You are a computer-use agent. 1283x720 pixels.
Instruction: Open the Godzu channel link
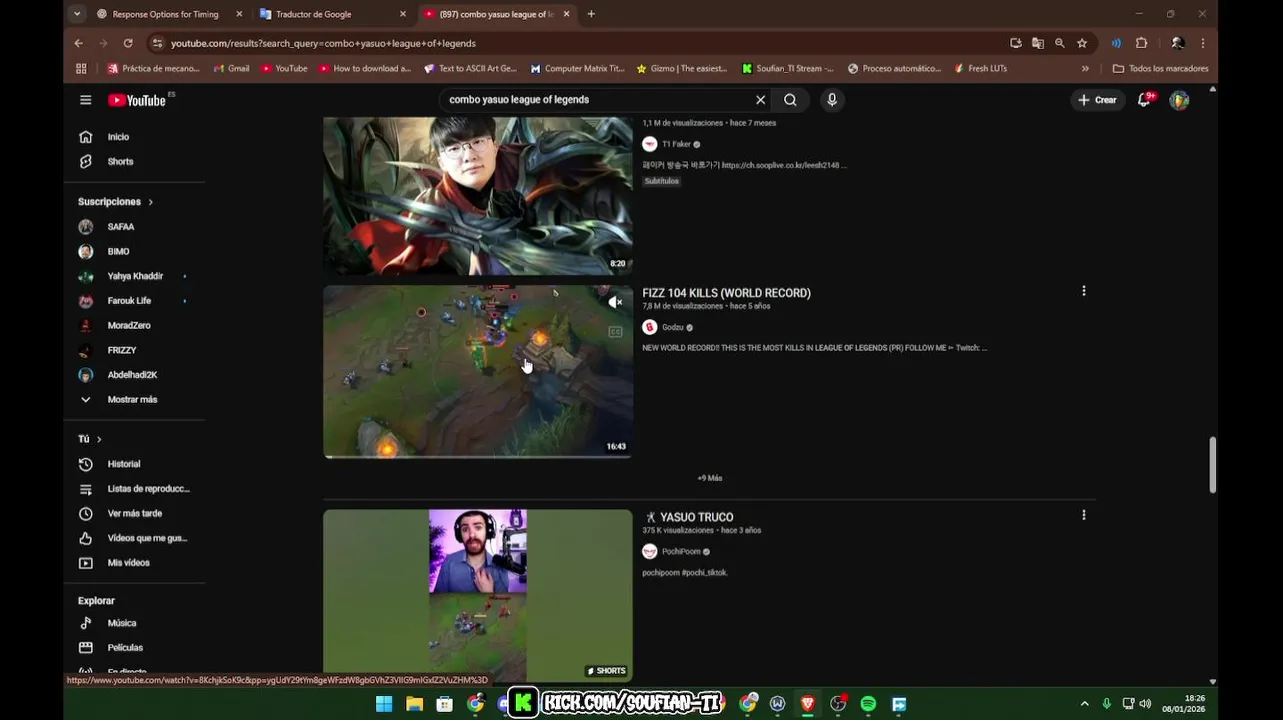pos(673,327)
